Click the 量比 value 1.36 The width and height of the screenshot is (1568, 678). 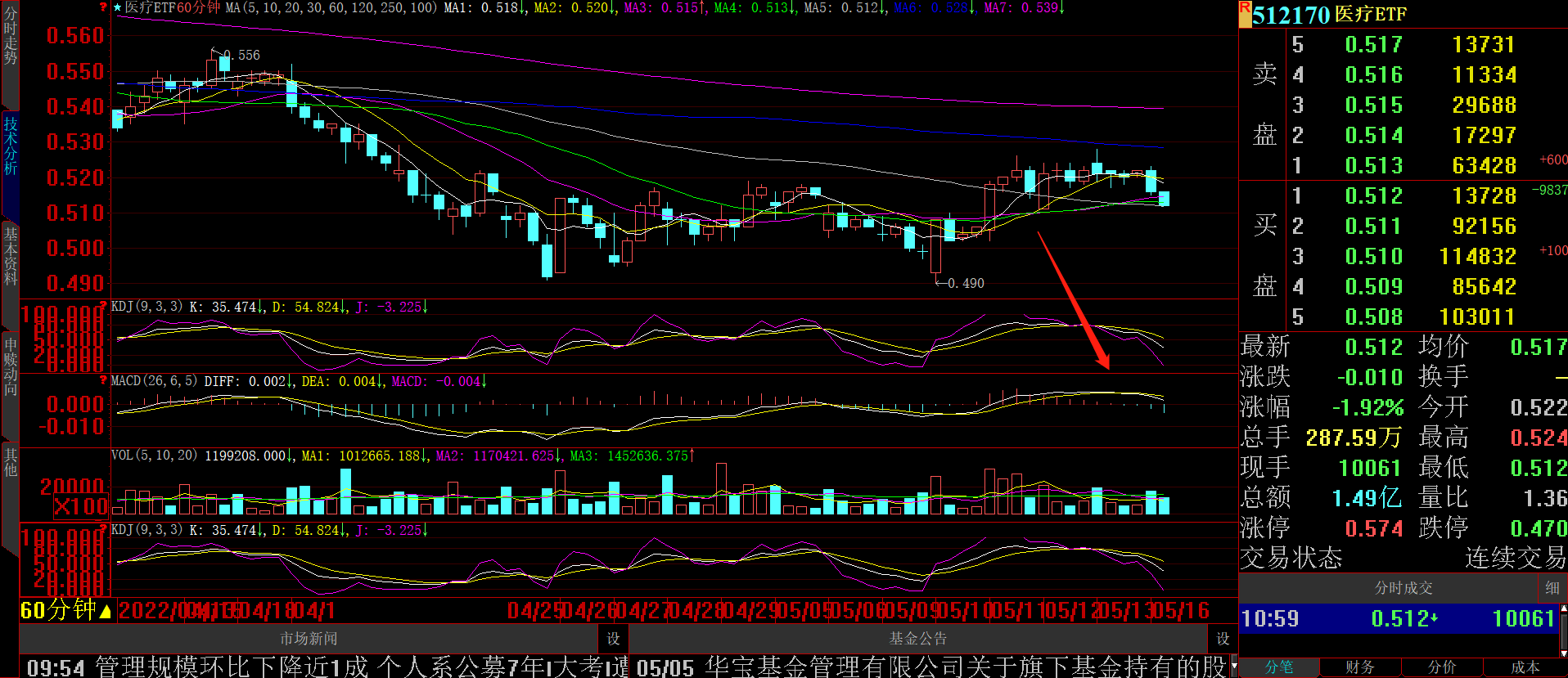1544,497
